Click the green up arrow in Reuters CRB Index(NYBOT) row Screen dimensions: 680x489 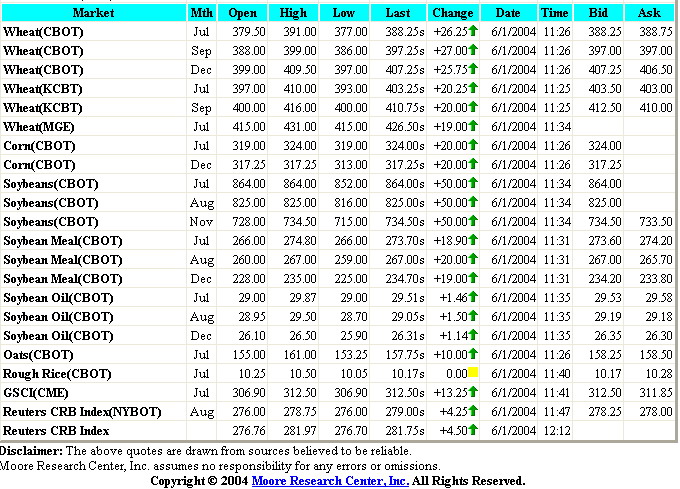473,410
